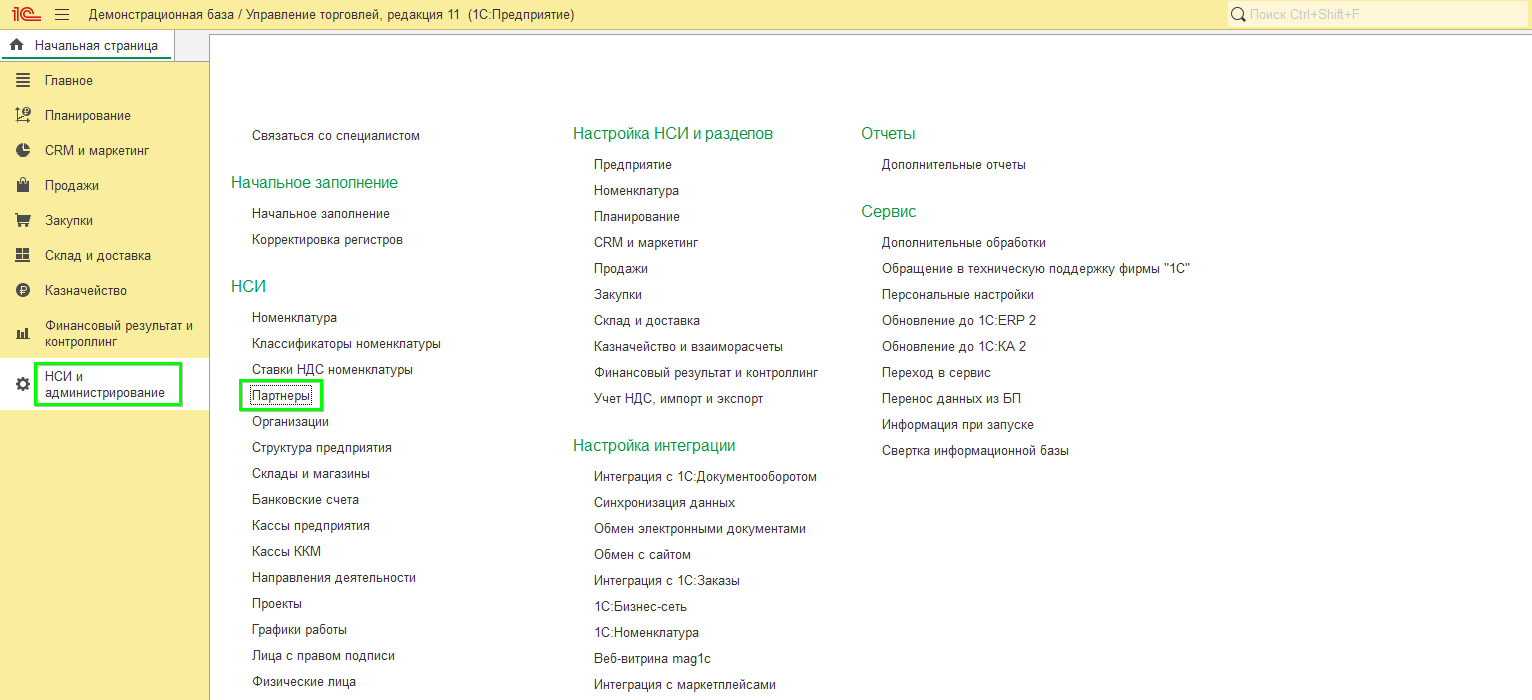Open the Продажи sidebar section
The height and width of the screenshot is (700, 1532).
tap(72, 185)
